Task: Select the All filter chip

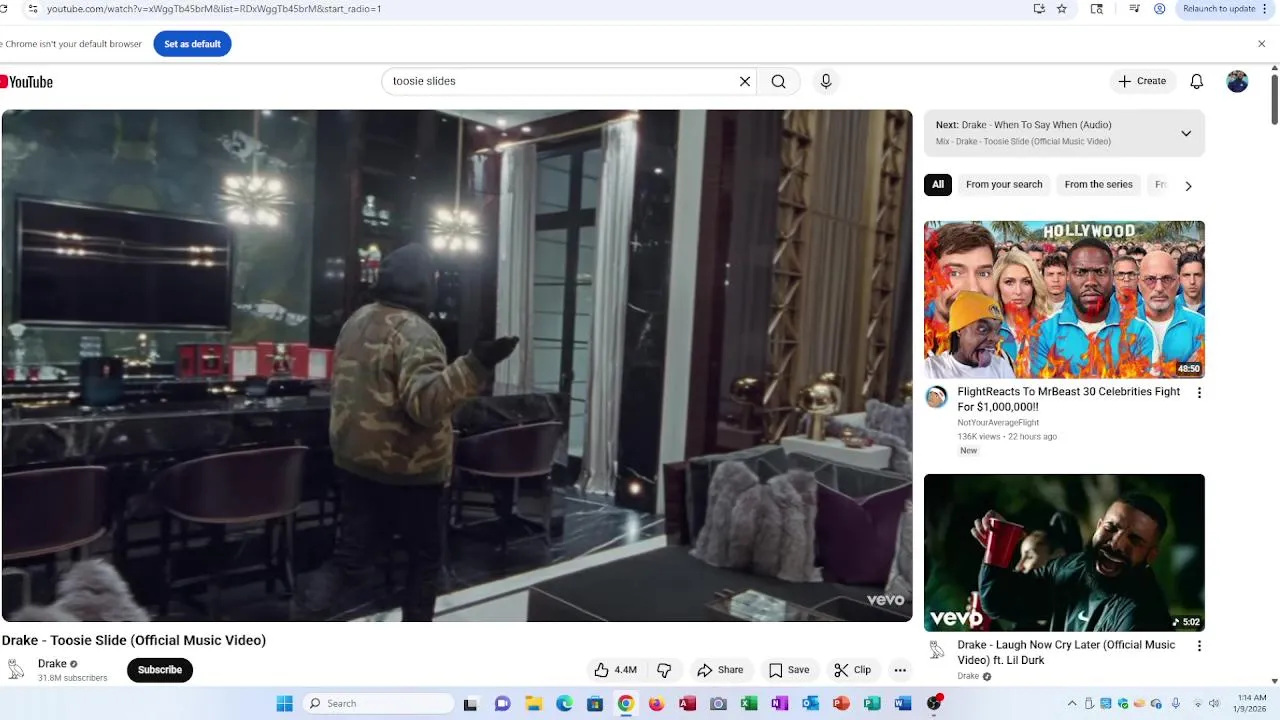Action: (x=937, y=185)
